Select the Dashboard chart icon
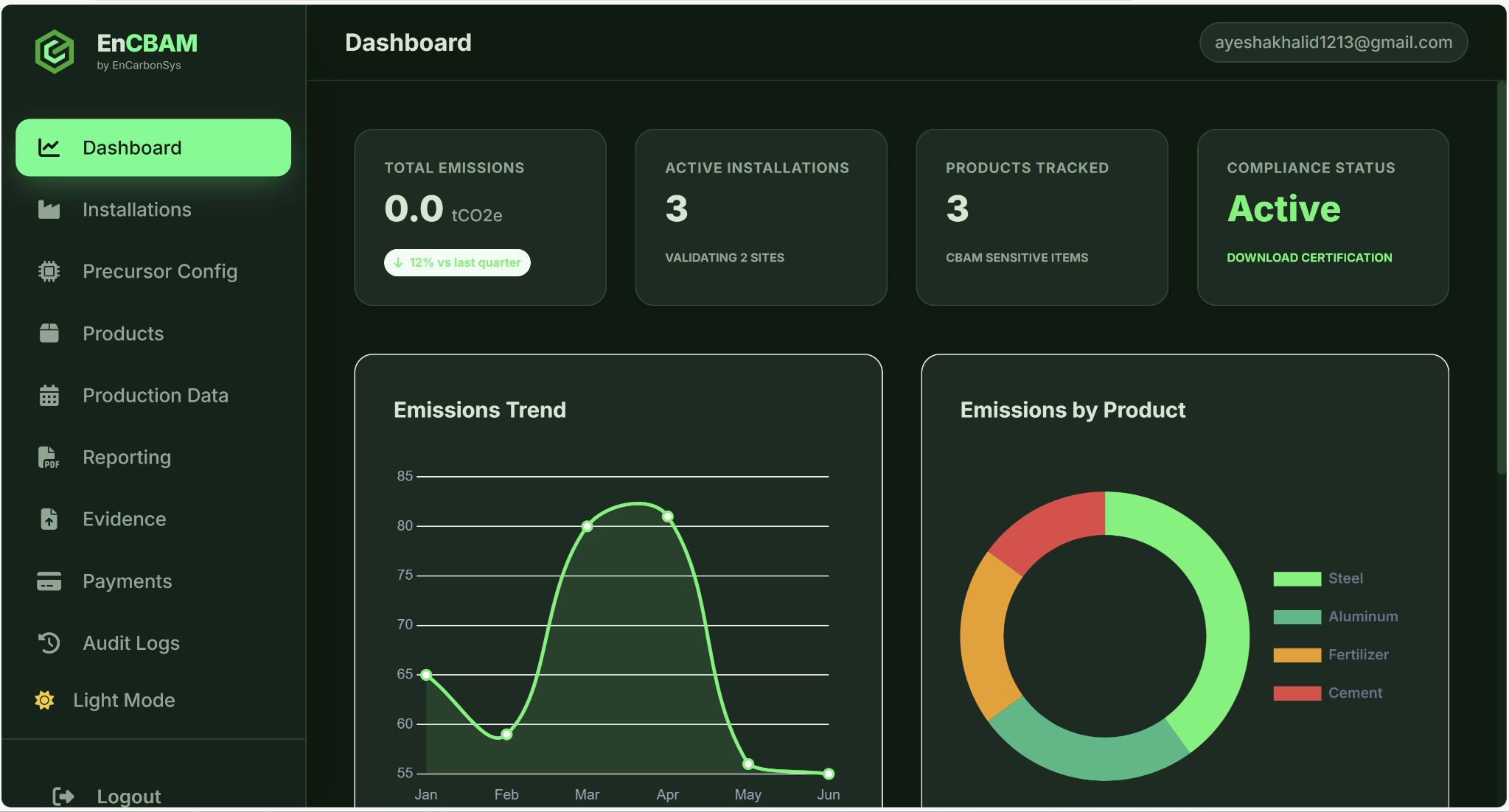 pos(49,147)
